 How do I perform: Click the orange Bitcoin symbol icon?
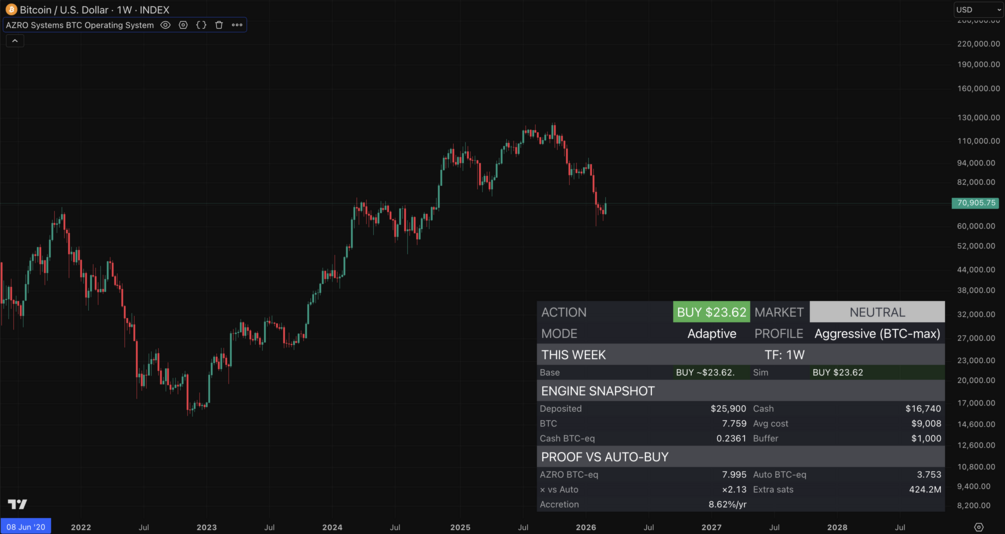pyautogui.click(x=11, y=10)
